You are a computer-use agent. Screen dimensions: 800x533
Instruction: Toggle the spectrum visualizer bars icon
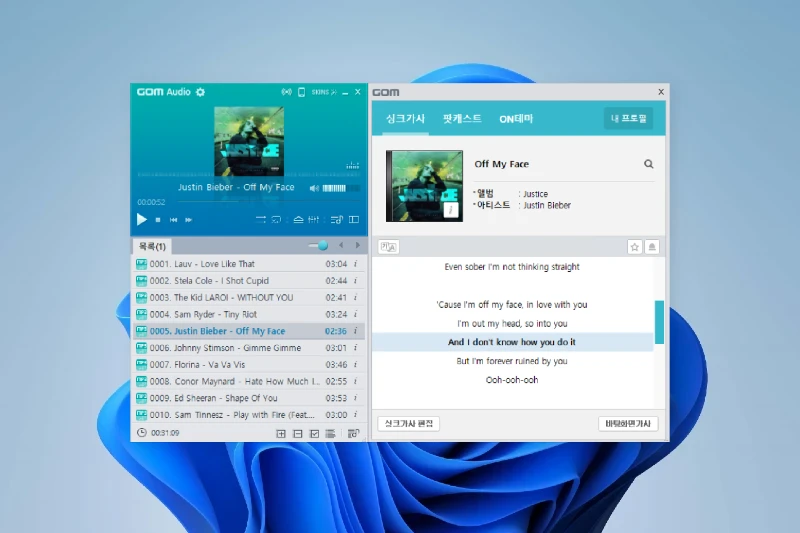pyautogui.click(x=353, y=165)
